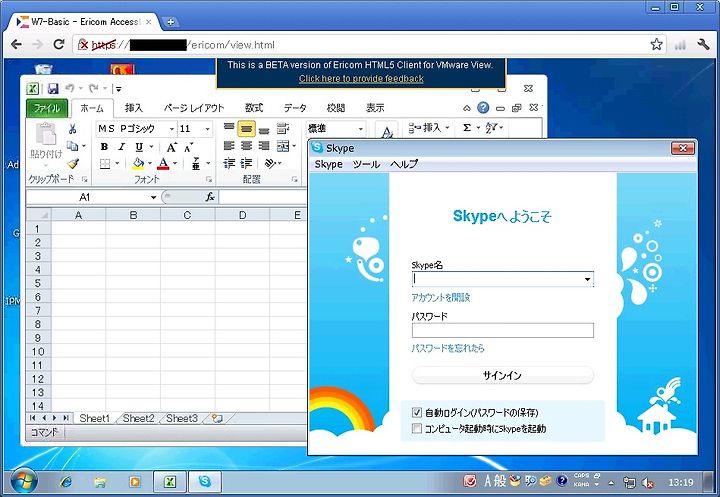Click the Increase Indent icon in Excel
The height and width of the screenshot is (497, 720).
247,163
